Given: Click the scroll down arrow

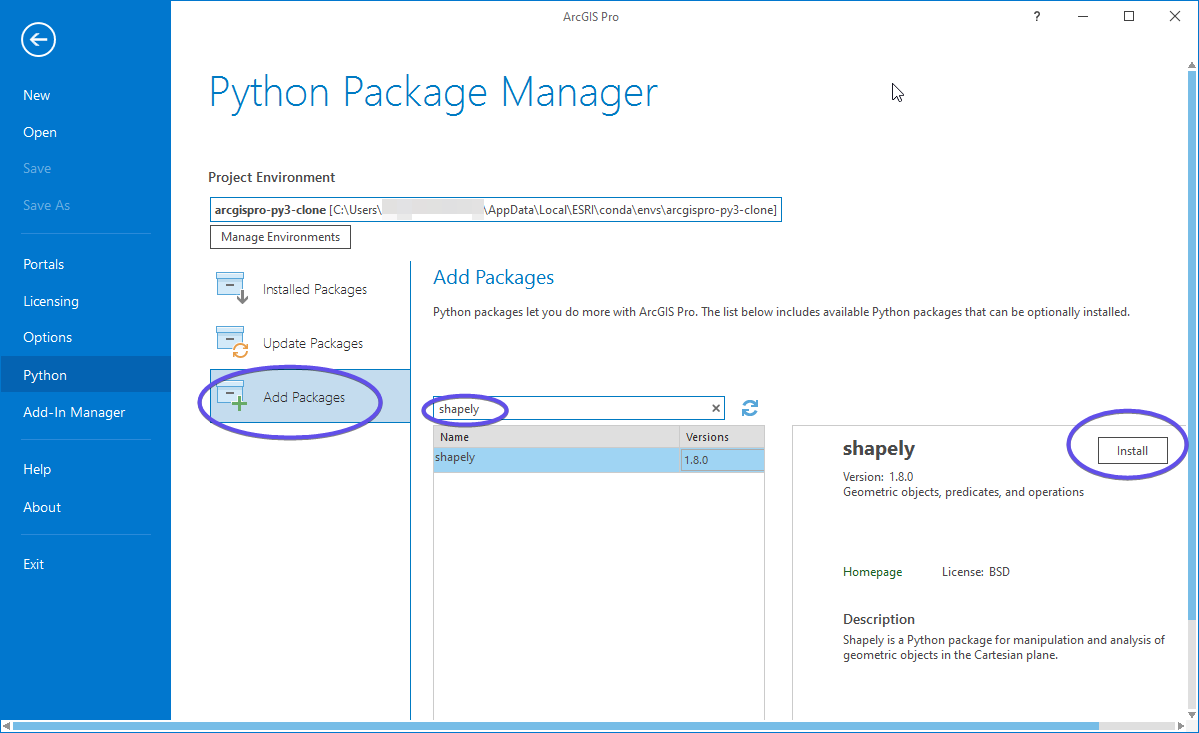Looking at the screenshot, I should tap(1191, 715).
